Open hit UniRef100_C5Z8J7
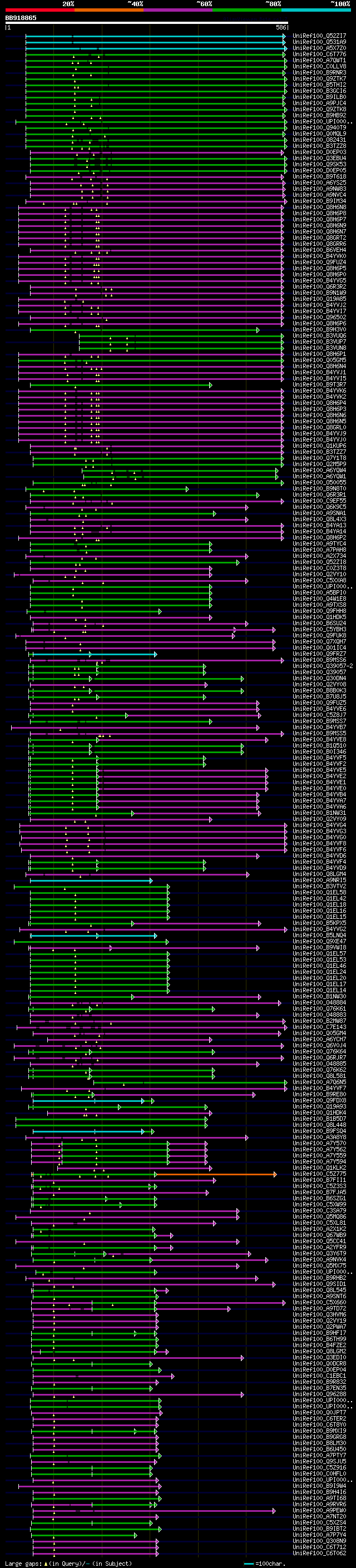This screenshot has height=1568, width=356. 319,715
